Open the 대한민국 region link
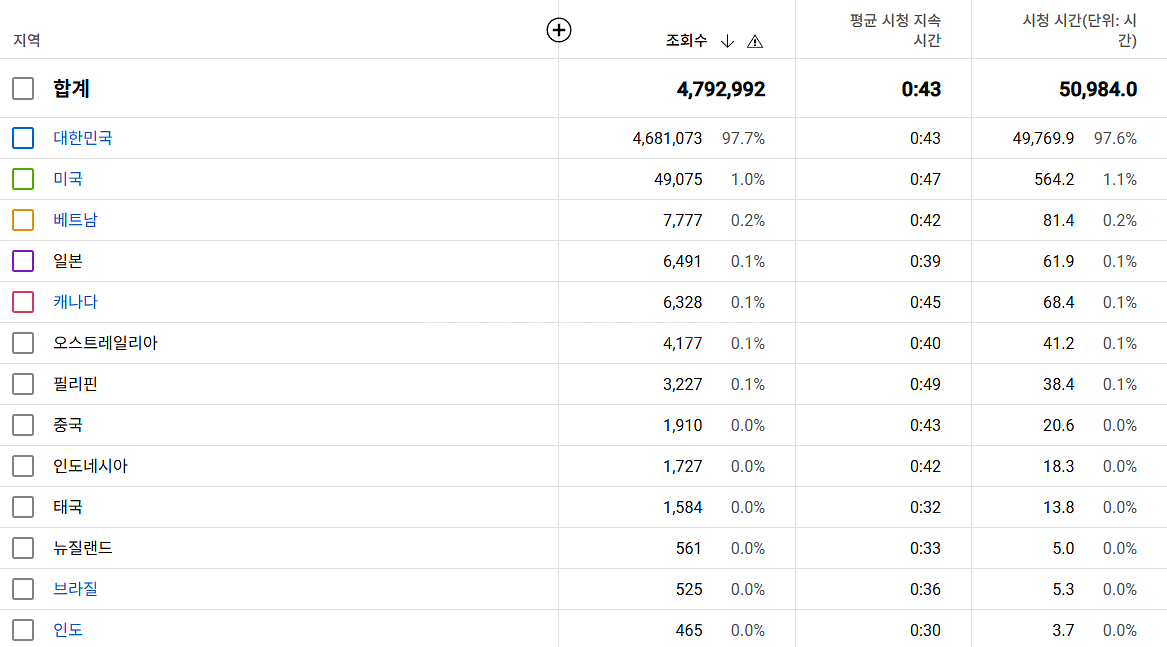The width and height of the screenshot is (1167, 647). [x=83, y=138]
